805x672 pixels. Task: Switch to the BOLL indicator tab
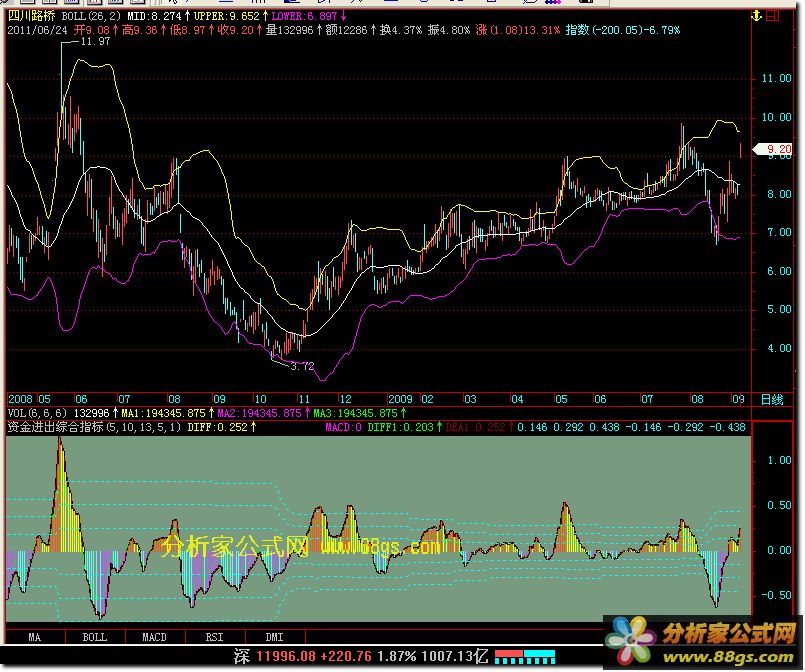pyautogui.click(x=95, y=637)
